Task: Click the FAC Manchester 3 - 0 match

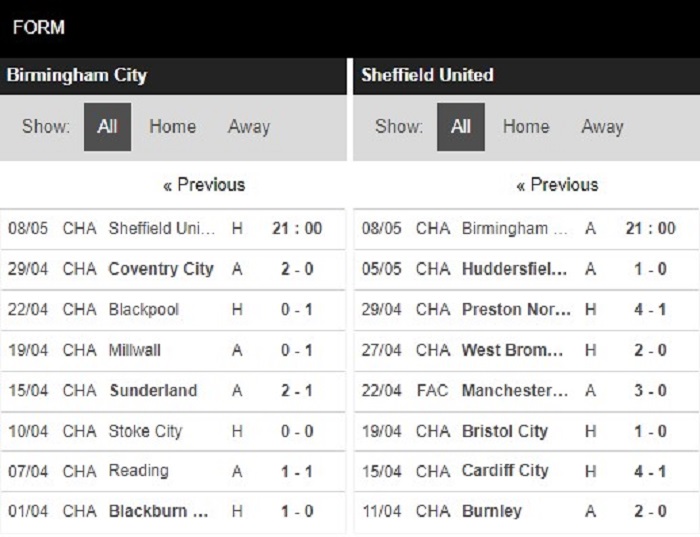Action: (527, 391)
